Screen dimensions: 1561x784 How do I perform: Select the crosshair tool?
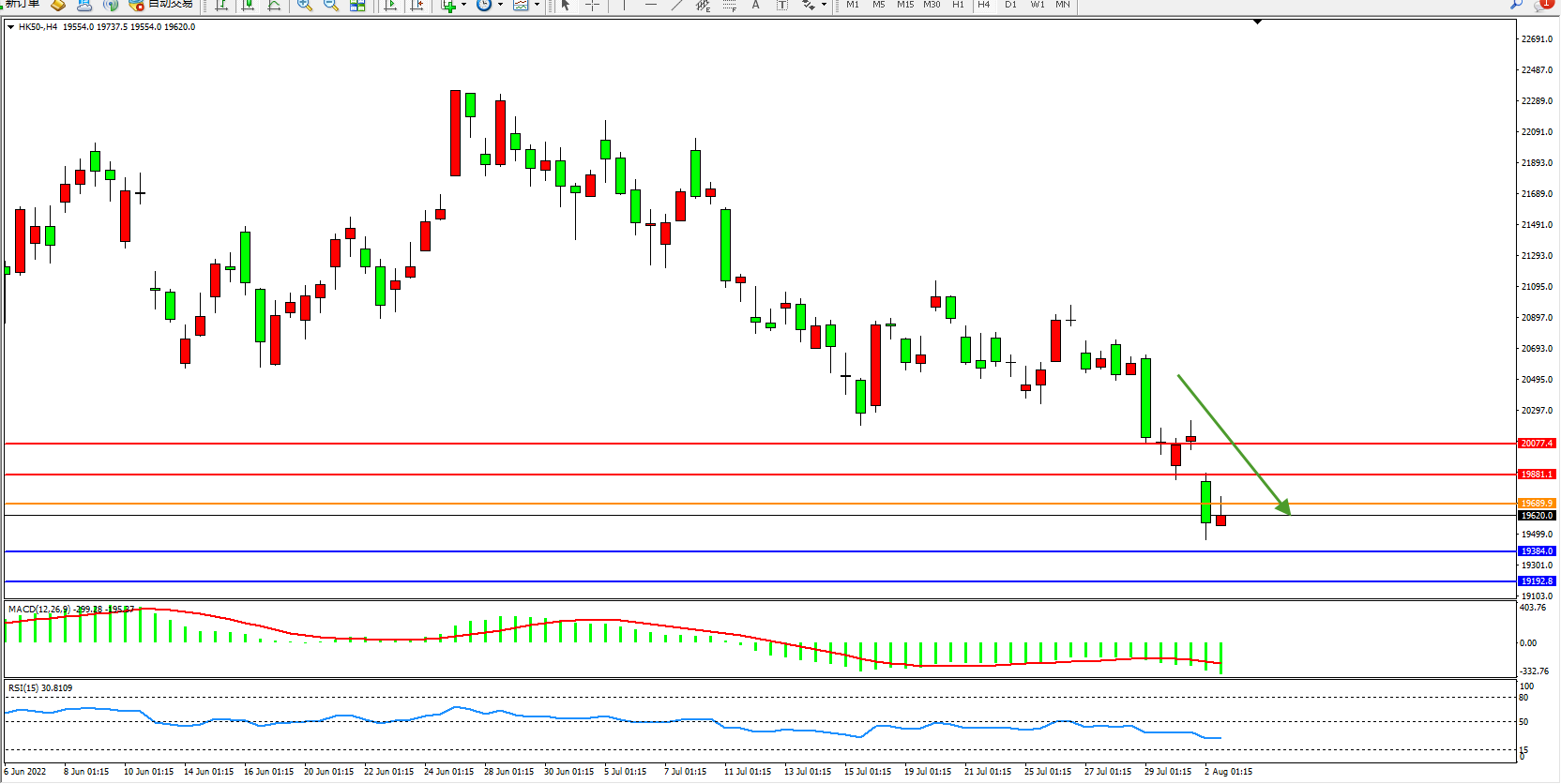point(592,5)
